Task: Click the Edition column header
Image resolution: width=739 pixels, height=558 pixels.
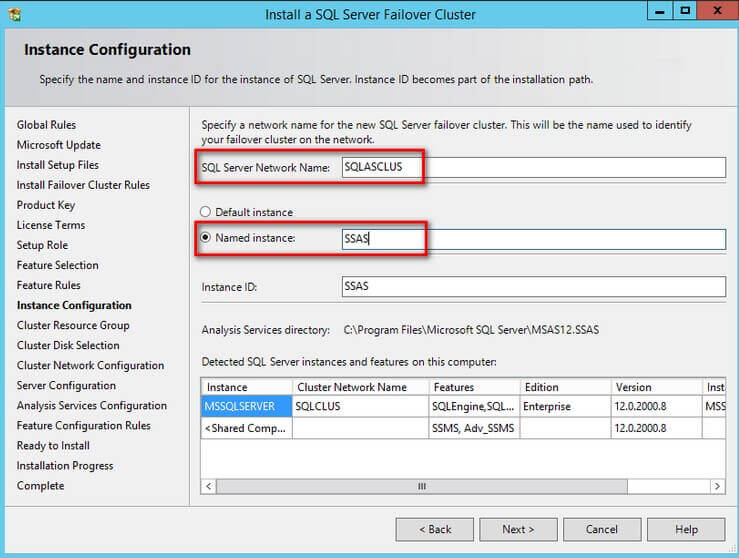Action: (566, 387)
